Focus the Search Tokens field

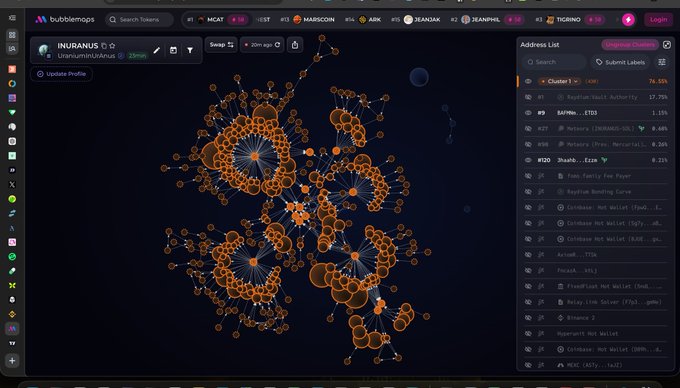click(x=139, y=20)
